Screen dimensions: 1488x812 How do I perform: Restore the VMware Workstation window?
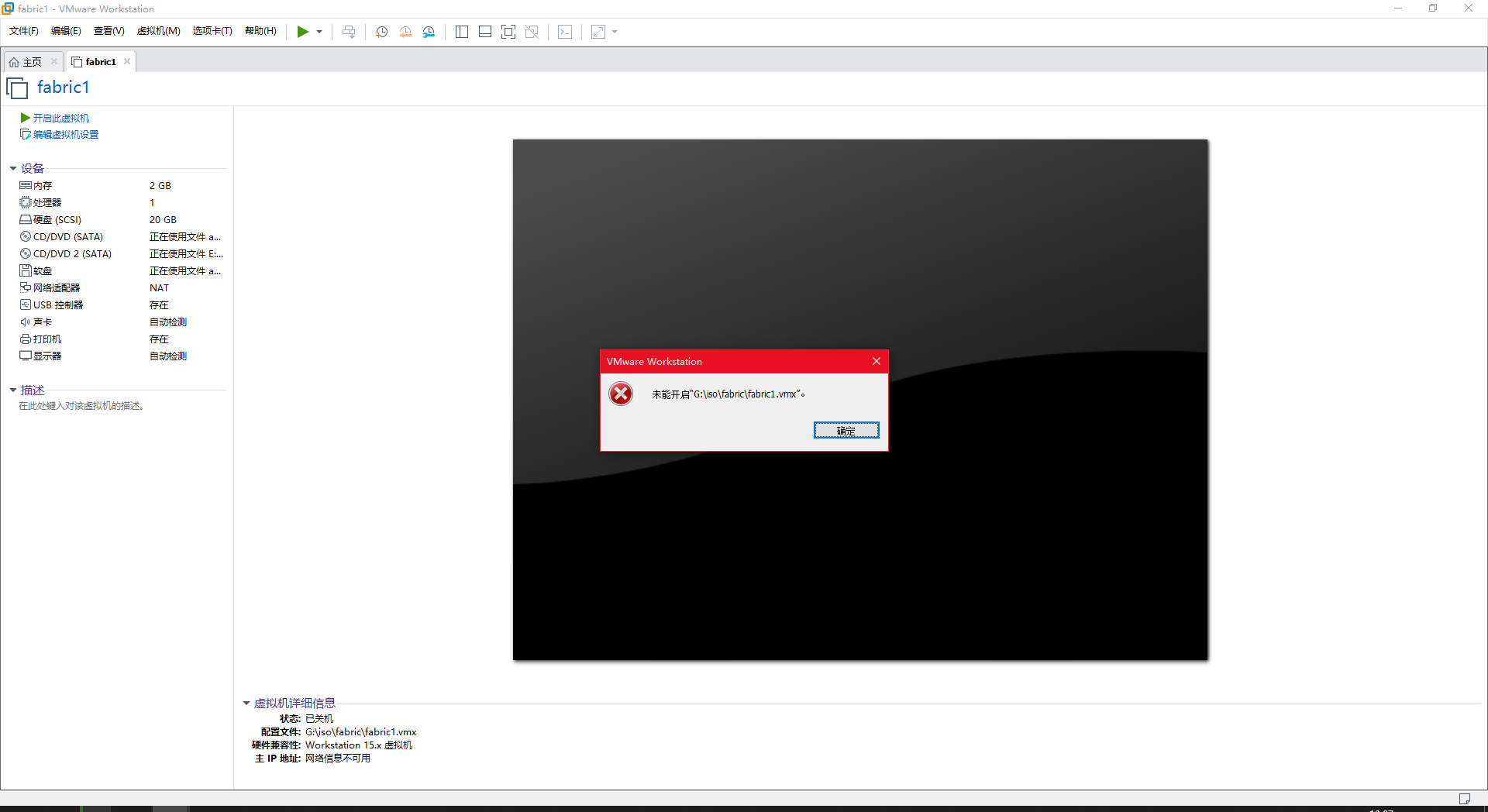point(1433,9)
